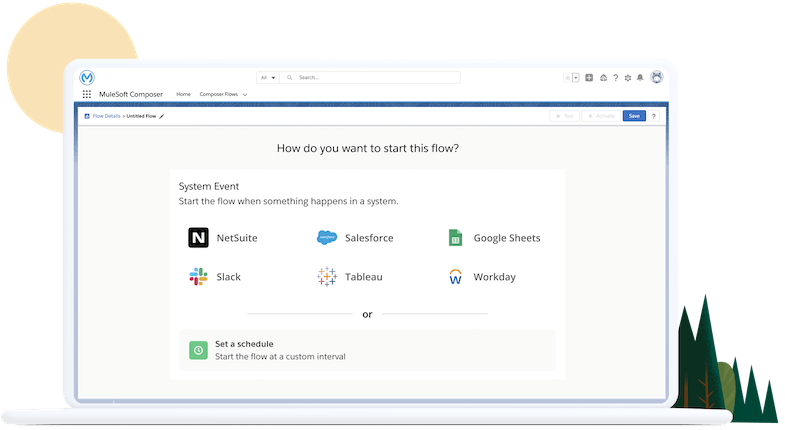Image resolution: width=785 pixels, height=430 pixels.
Task: Choose the Tableau icon
Action: pyautogui.click(x=327, y=277)
